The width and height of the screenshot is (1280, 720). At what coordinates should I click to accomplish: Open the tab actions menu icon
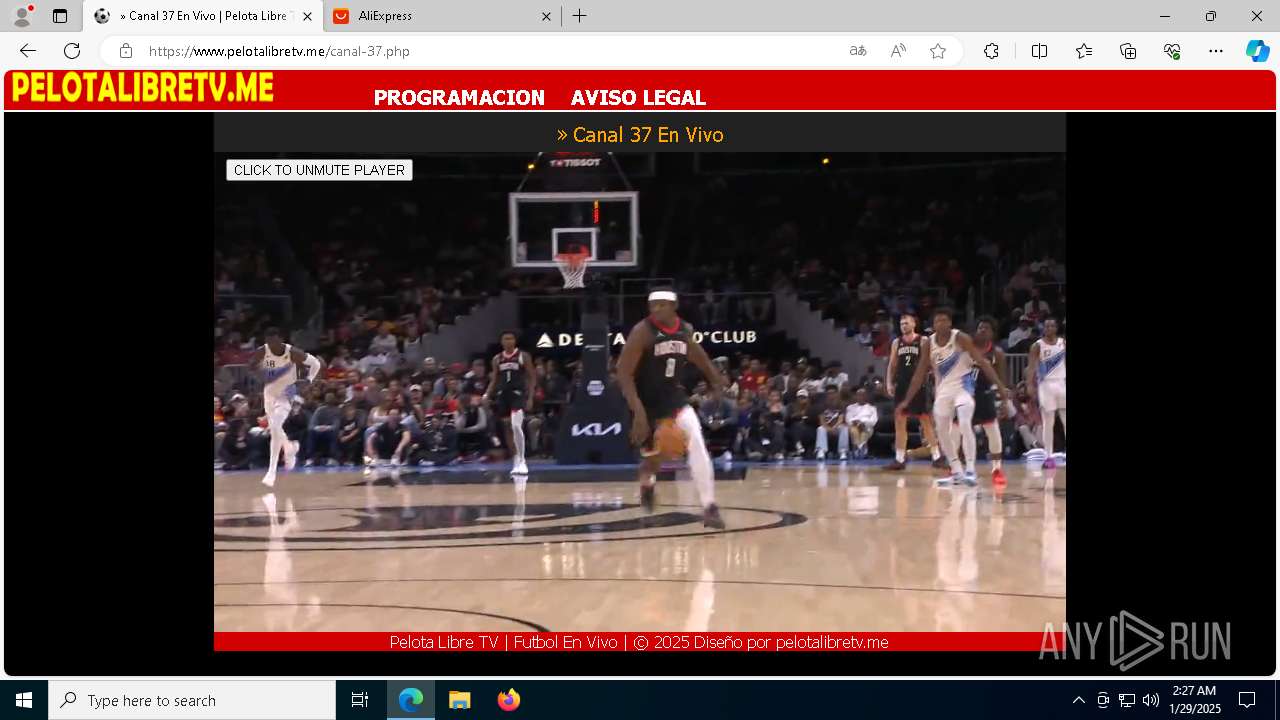[60, 16]
